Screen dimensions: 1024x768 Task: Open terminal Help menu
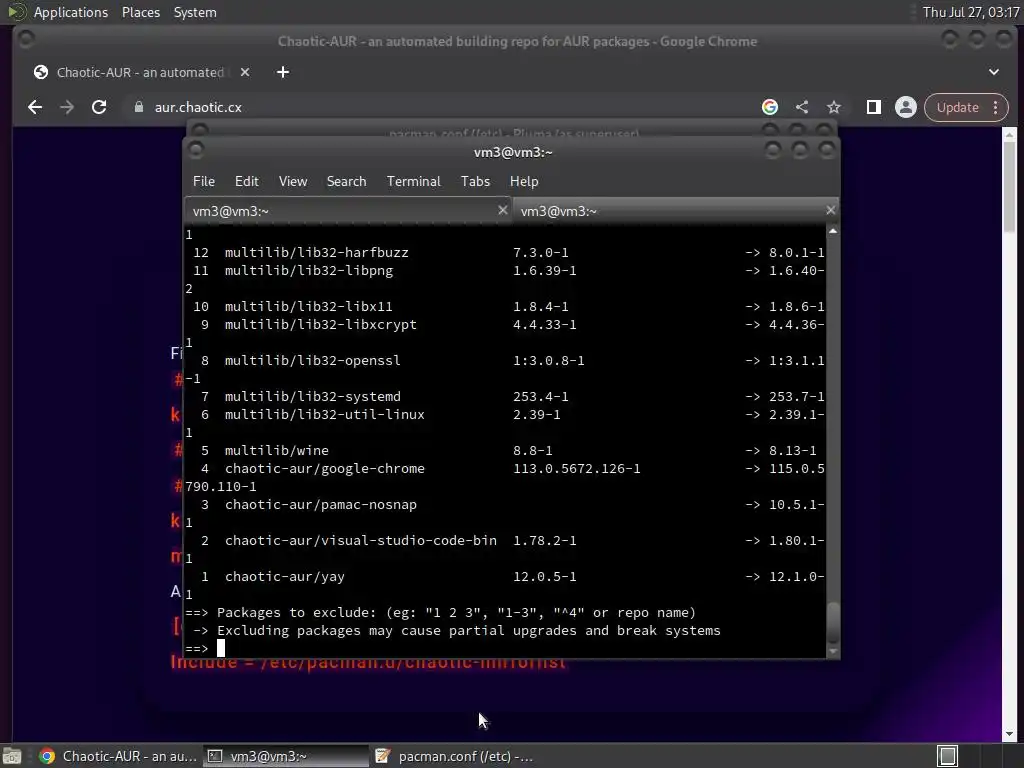[x=524, y=181]
